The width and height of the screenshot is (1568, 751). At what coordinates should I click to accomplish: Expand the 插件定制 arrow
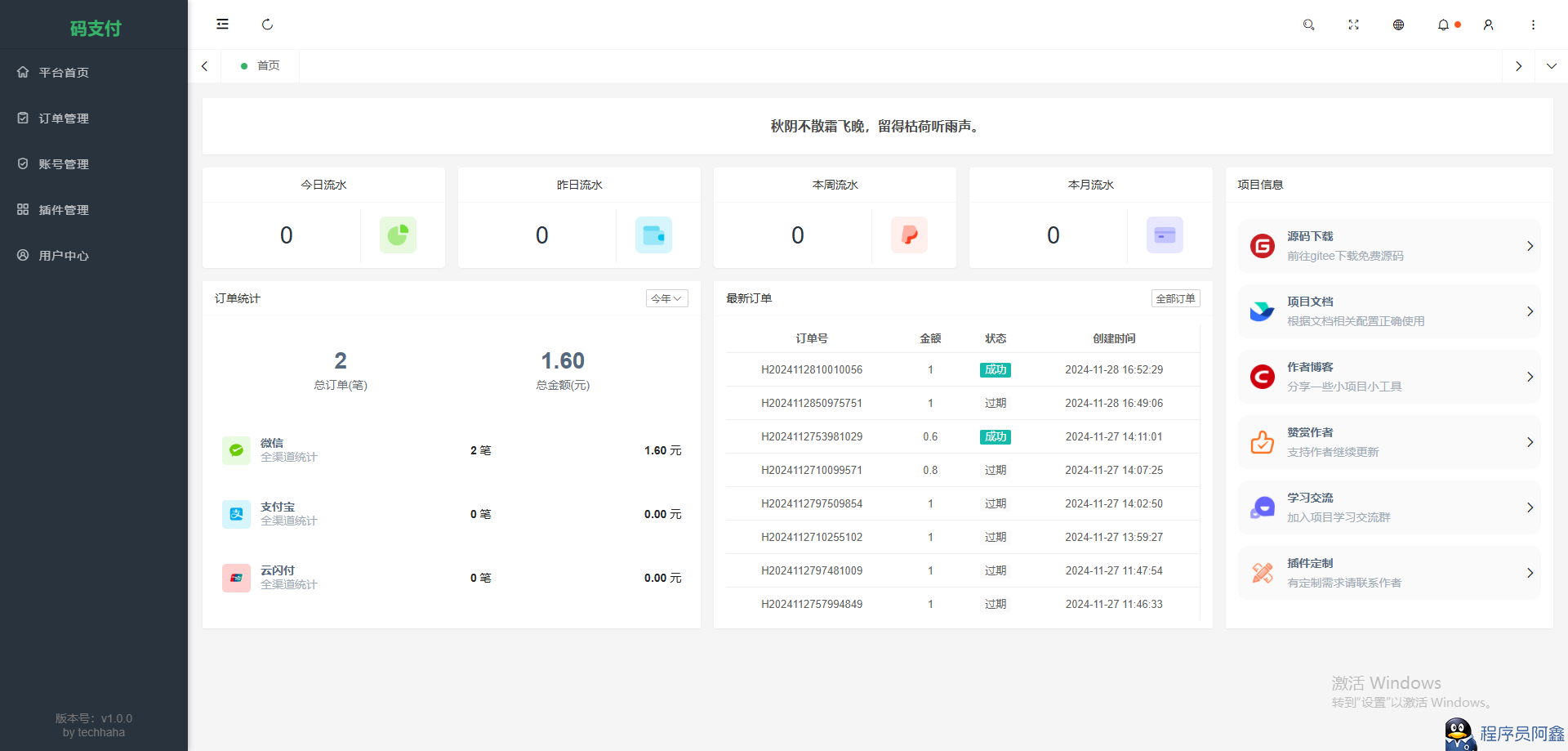[1530, 573]
